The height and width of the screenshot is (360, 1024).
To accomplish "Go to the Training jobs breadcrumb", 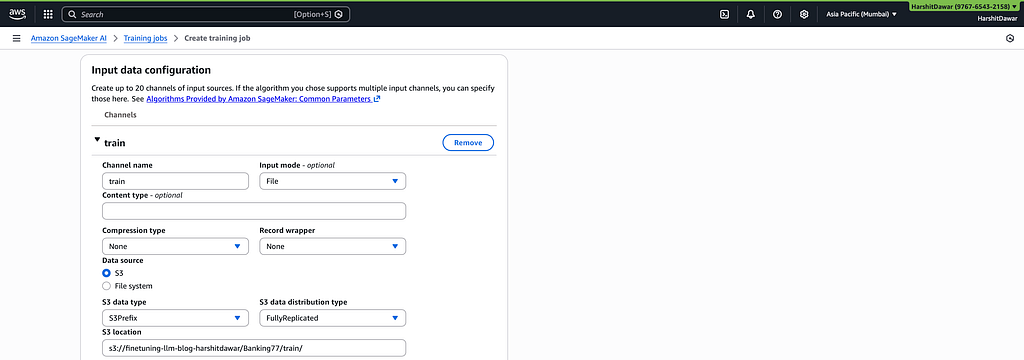I will click(146, 39).
